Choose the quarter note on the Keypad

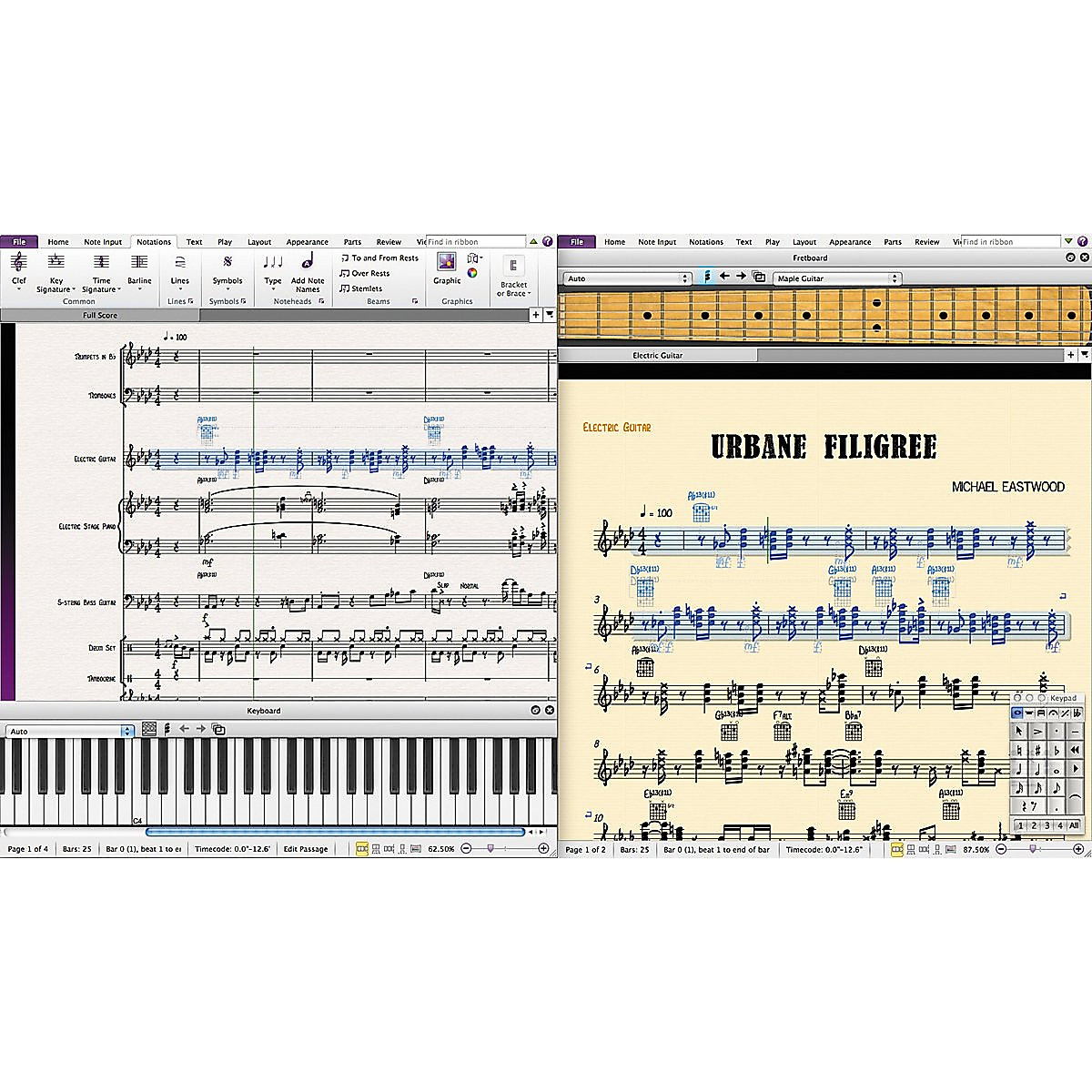coord(1019,768)
